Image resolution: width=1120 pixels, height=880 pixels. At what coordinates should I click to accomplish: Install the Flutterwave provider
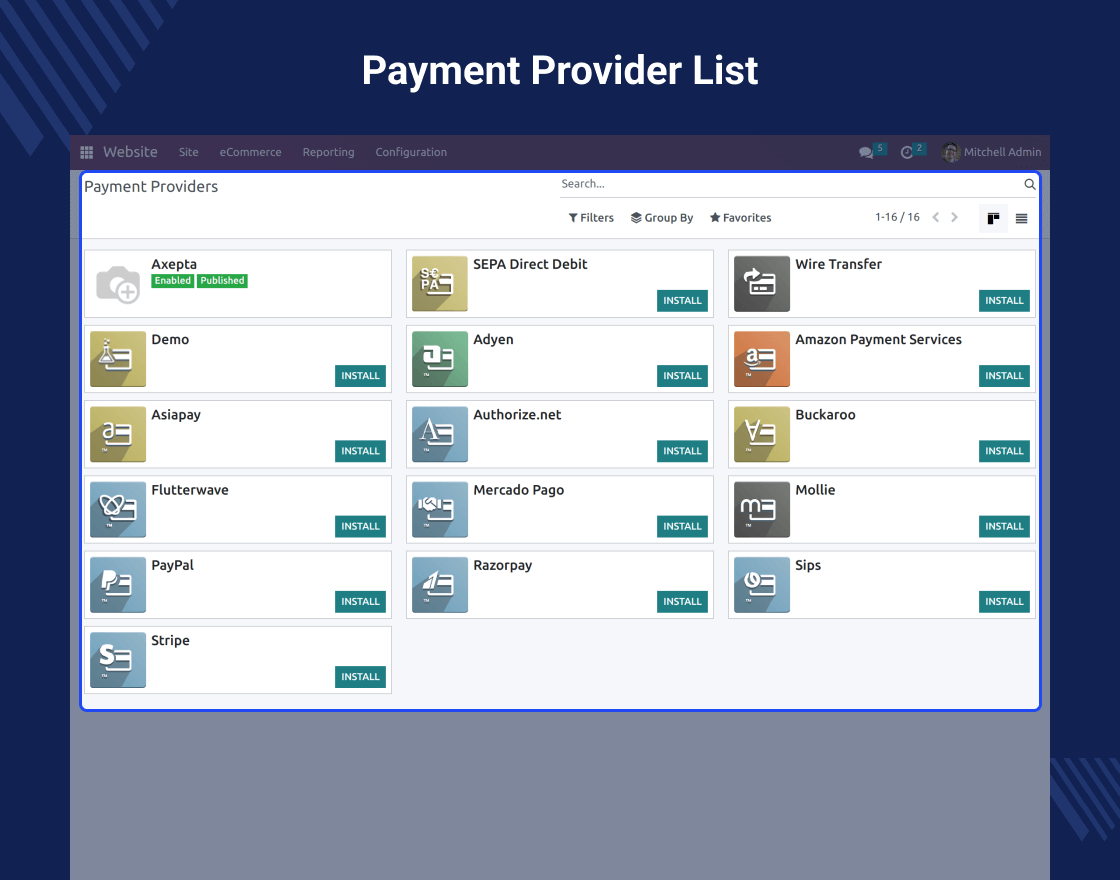tap(360, 526)
